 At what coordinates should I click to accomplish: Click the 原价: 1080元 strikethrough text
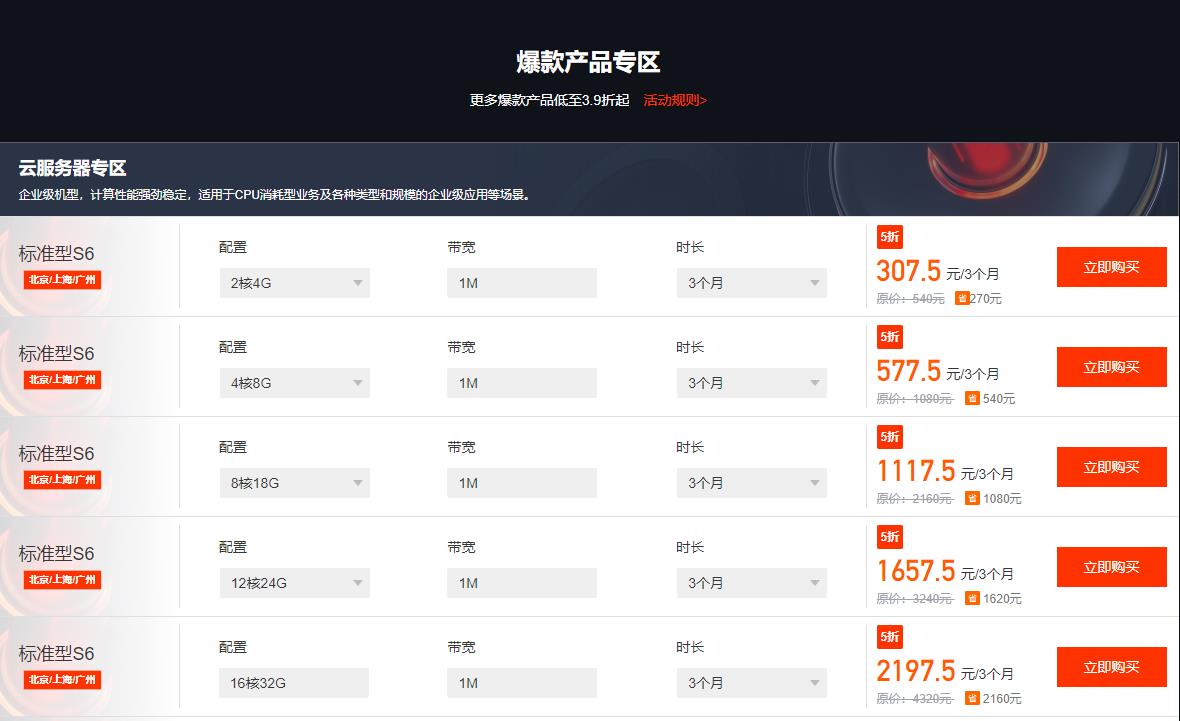(x=914, y=399)
